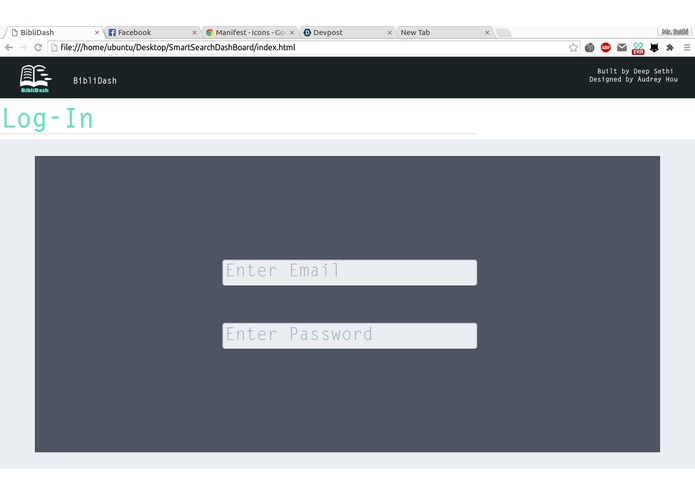Open the cat face extension icon
This screenshot has height=494, width=695.
tap(654, 47)
